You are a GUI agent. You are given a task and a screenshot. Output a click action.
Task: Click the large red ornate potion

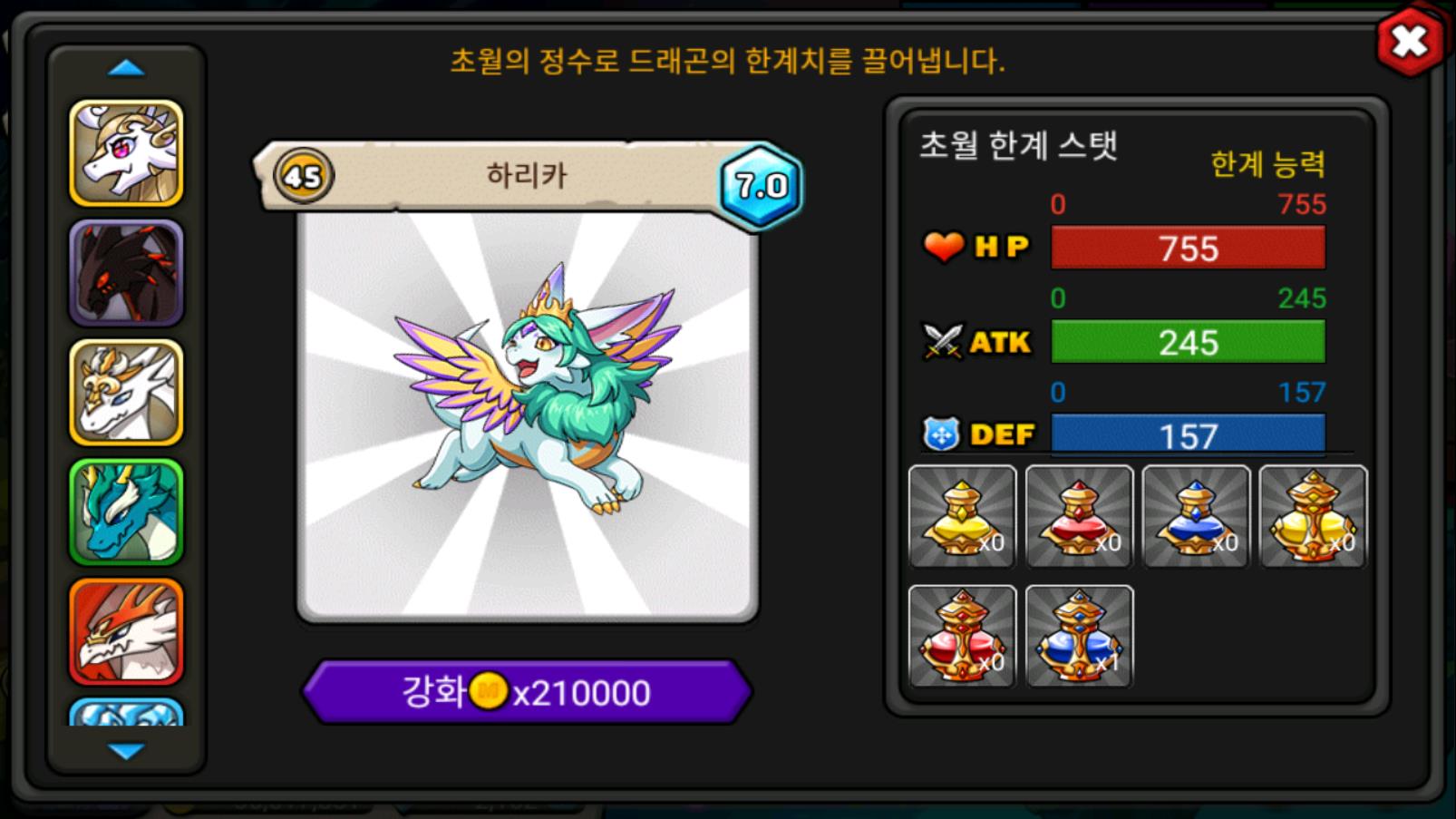click(x=962, y=636)
